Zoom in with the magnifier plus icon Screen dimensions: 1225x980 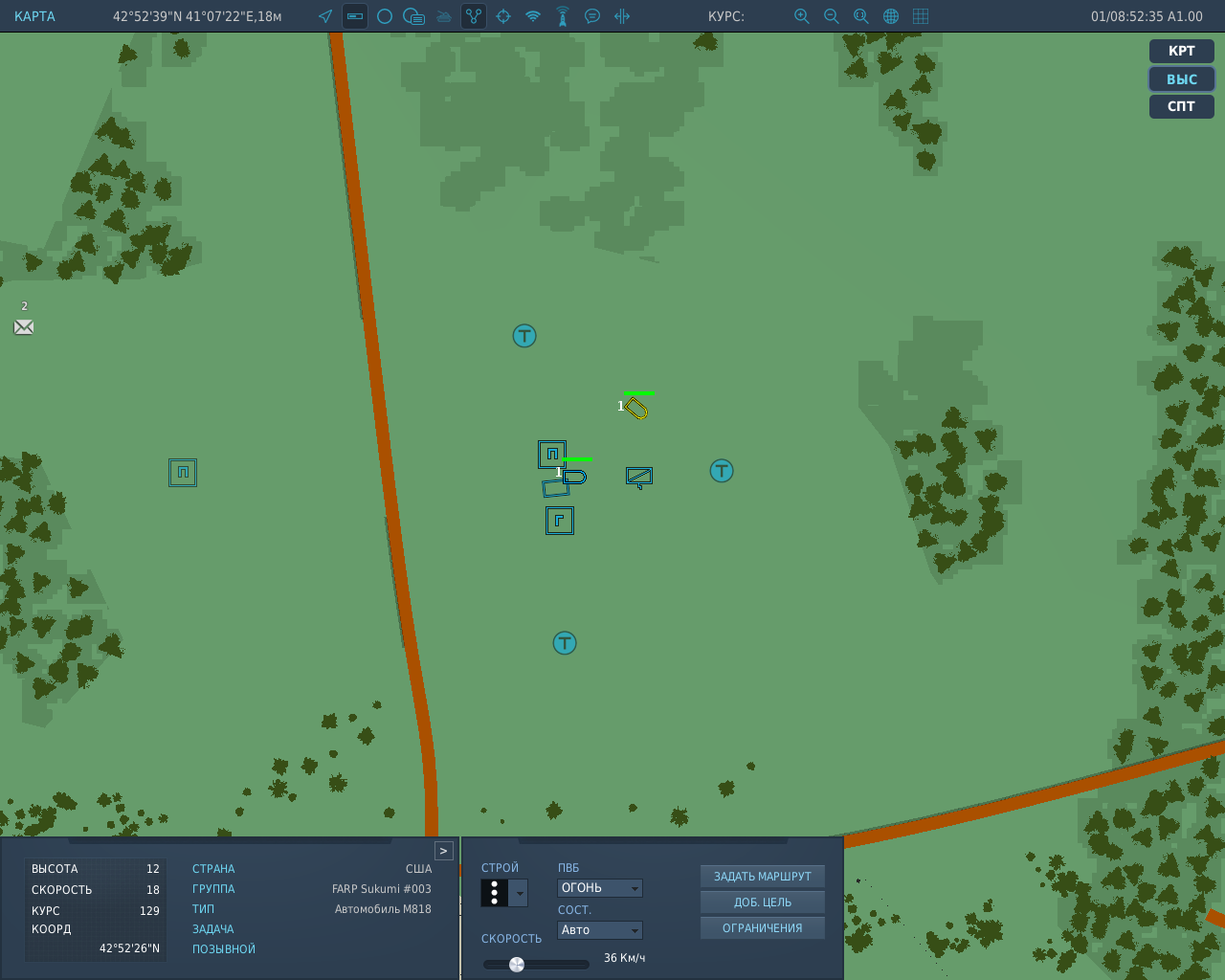pyautogui.click(x=802, y=16)
